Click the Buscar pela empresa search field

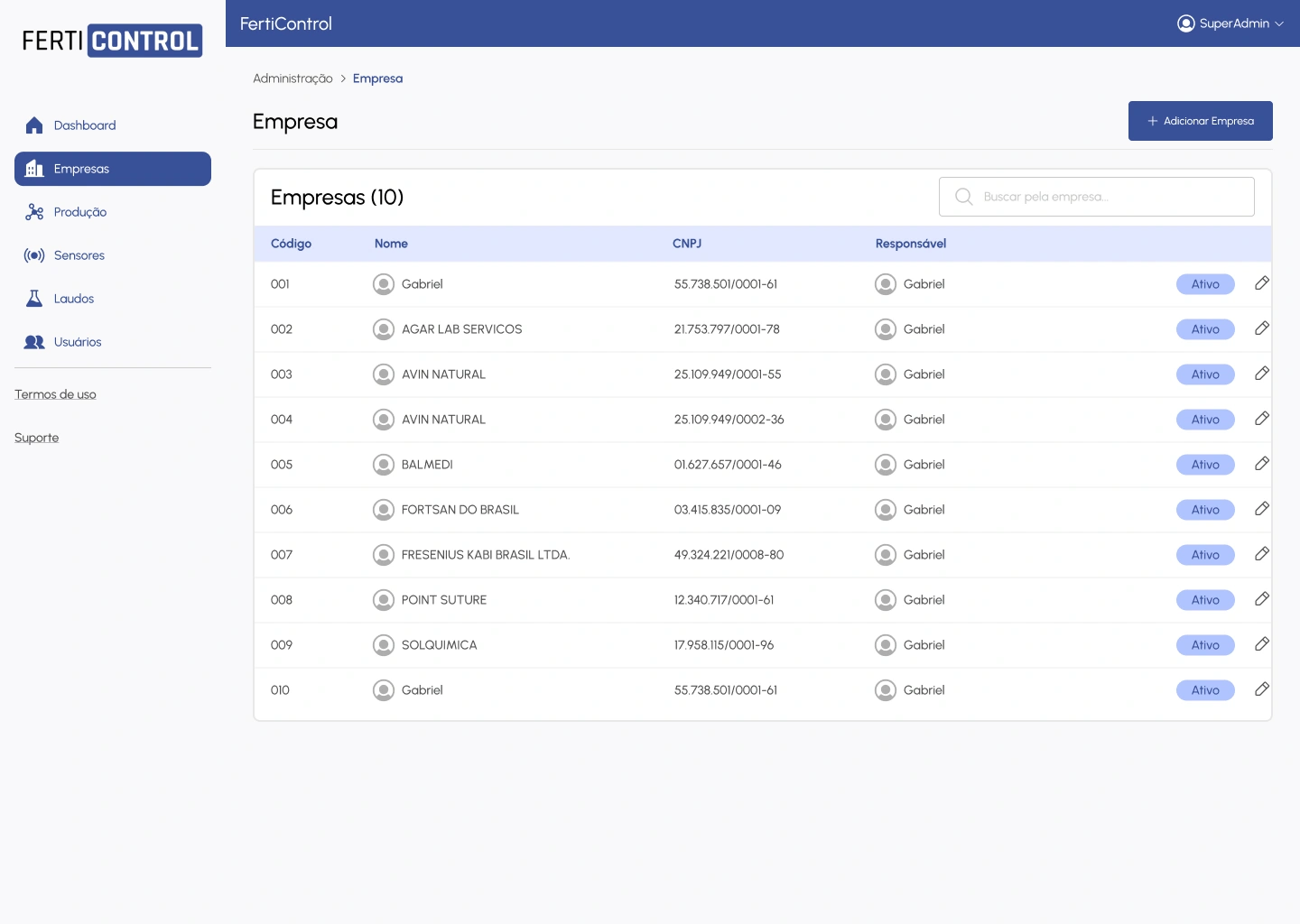(1110, 197)
